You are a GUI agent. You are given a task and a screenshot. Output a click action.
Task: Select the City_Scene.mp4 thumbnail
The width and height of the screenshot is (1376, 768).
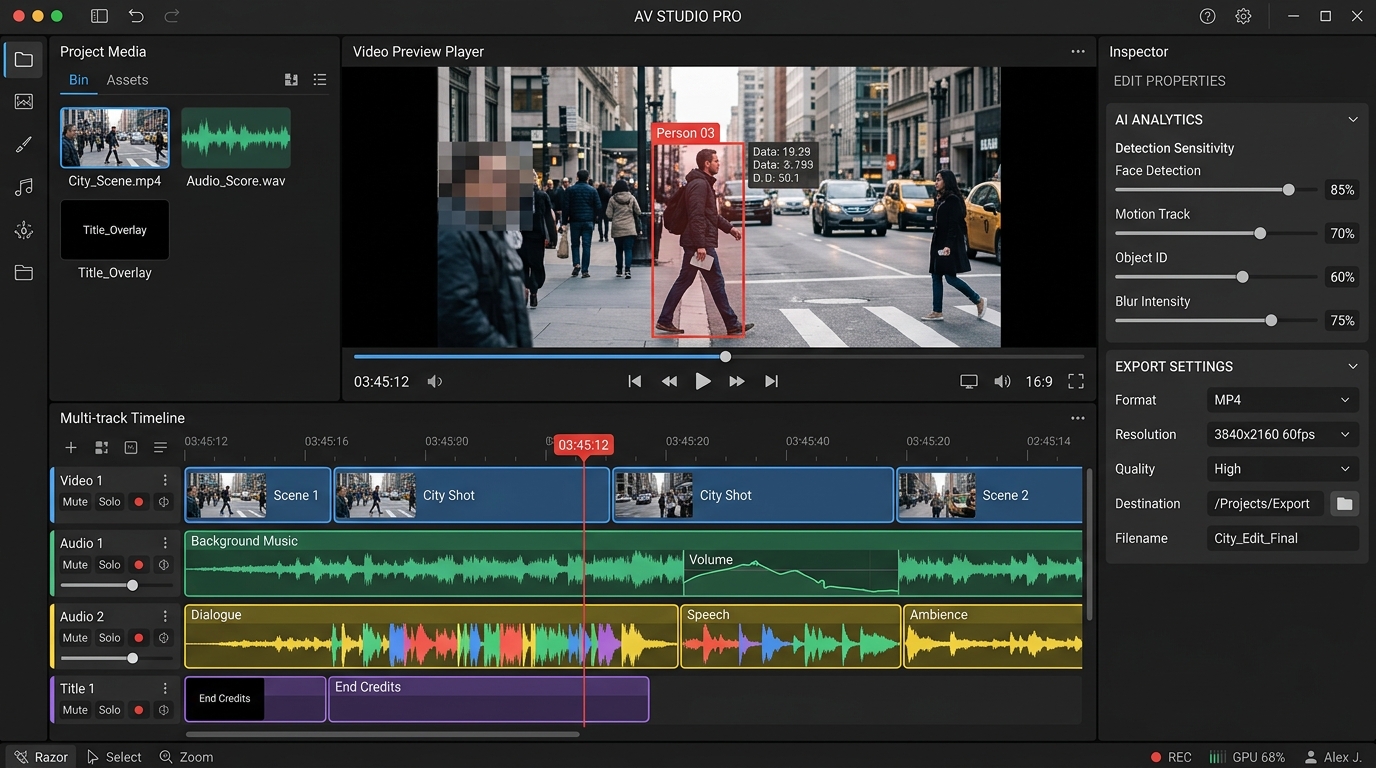pyautogui.click(x=115, y=138)
